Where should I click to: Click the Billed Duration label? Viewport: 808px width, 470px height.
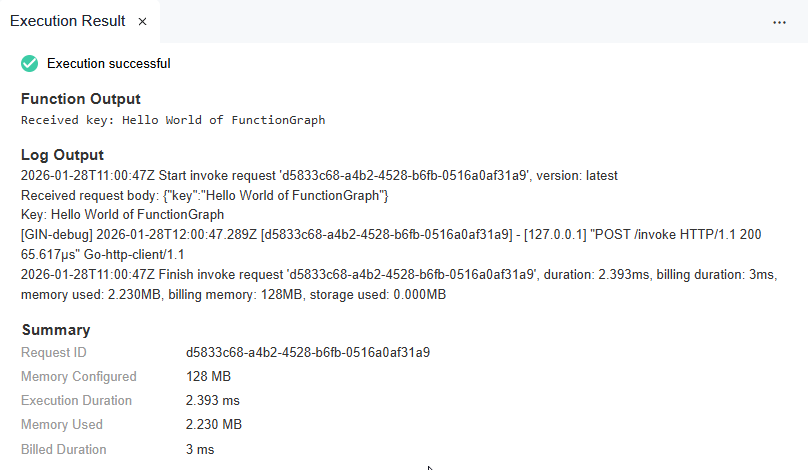tap(64, 449)
